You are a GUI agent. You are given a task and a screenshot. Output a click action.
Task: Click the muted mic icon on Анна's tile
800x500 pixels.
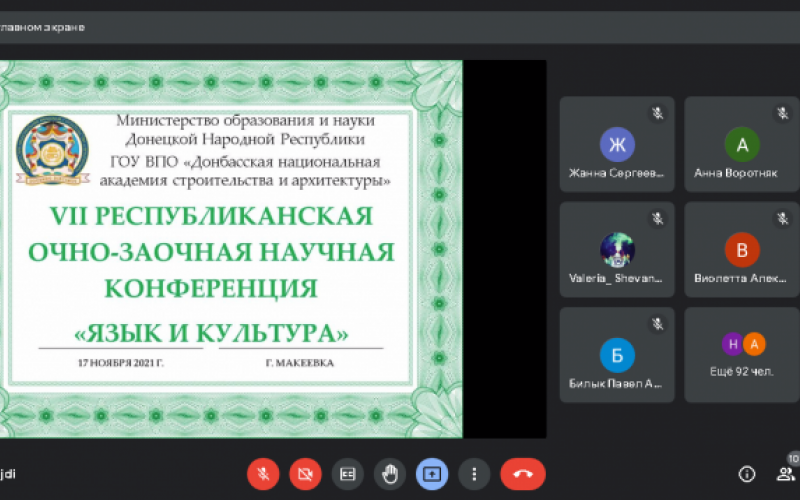click(783, 113)
